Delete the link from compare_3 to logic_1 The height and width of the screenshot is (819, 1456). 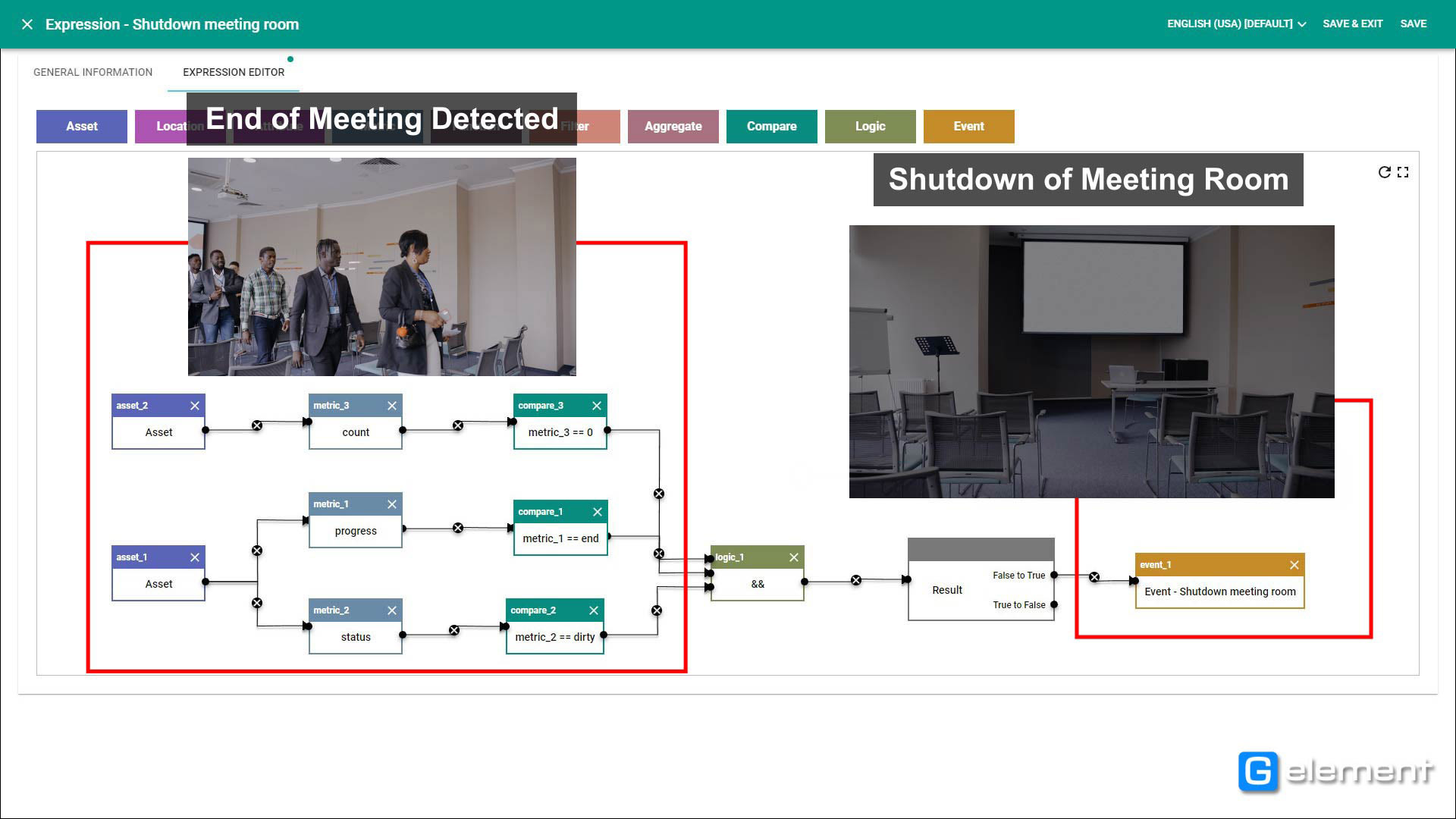click(x=659, y=494)
